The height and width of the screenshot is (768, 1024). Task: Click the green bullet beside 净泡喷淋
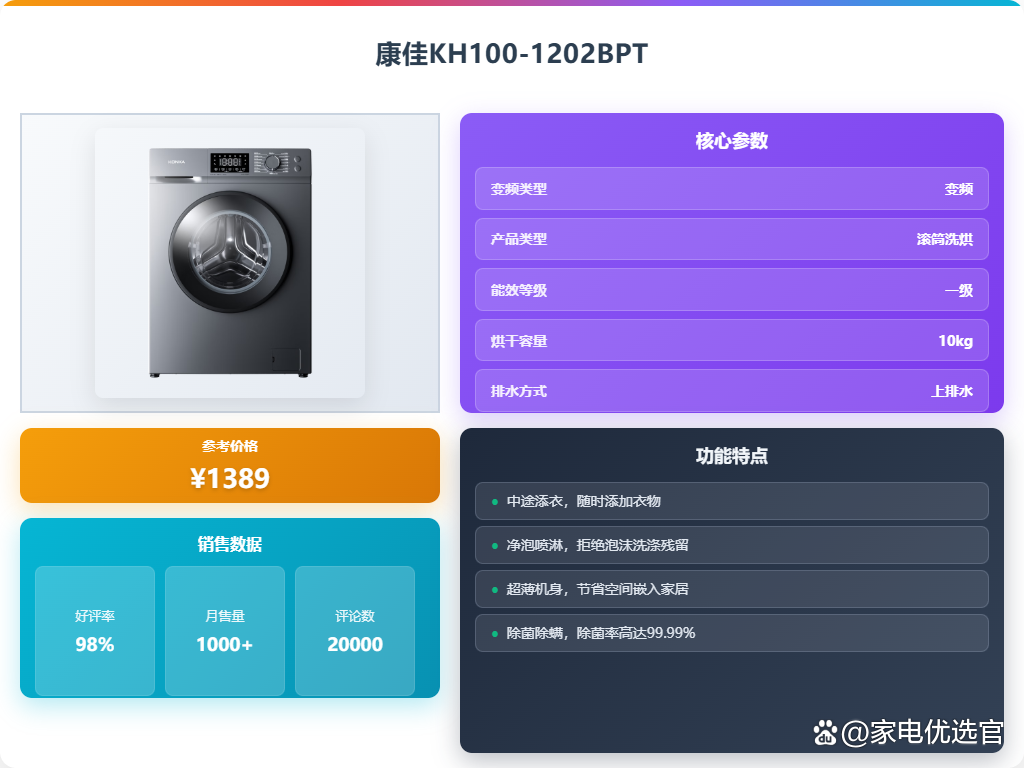(494, 545)
